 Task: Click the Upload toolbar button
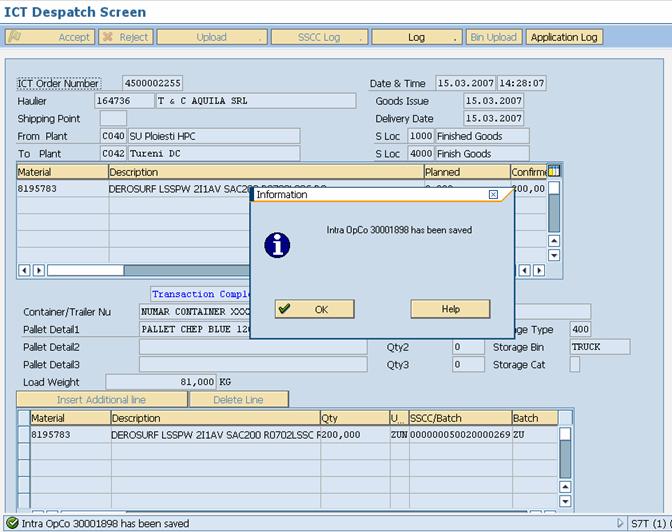pos(211,37)
